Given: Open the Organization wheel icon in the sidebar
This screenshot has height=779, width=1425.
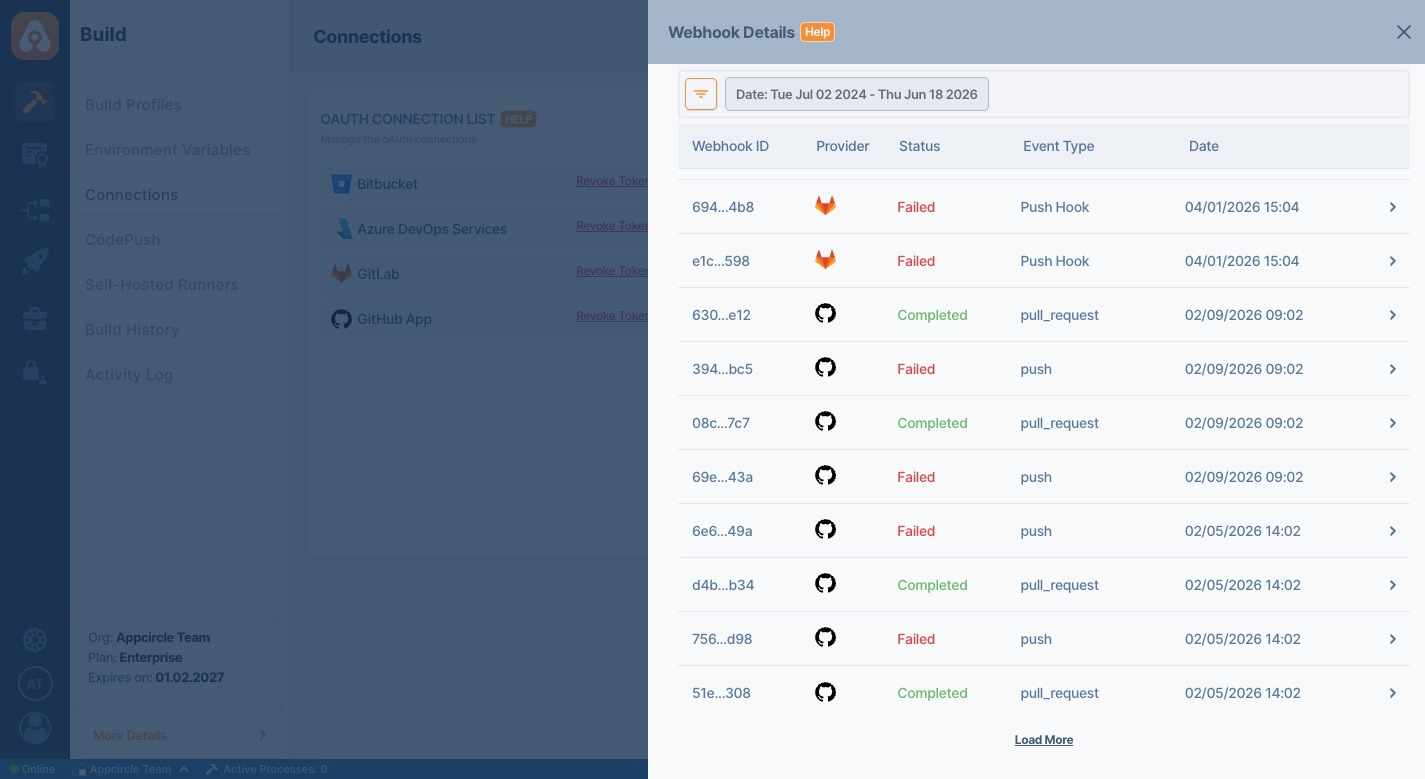Looking at the screenshot, I should point(35,640).
